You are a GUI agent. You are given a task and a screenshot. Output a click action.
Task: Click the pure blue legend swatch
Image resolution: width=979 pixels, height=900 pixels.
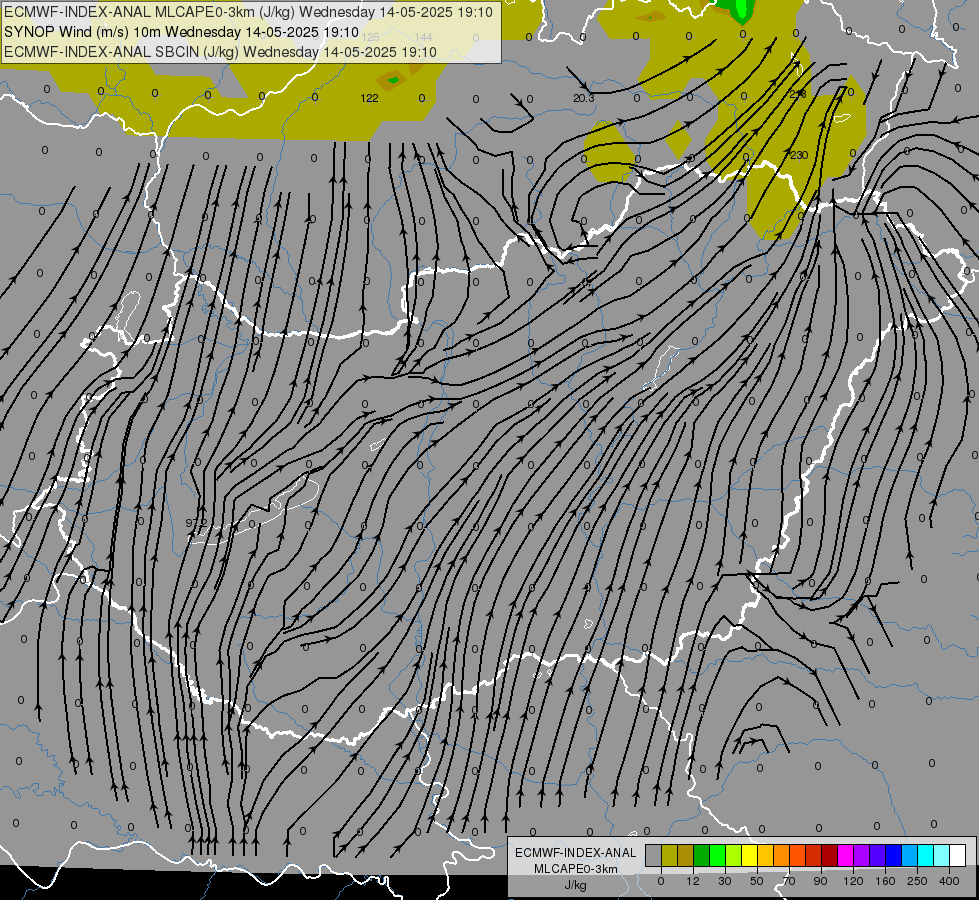click(x=894, y=855)
